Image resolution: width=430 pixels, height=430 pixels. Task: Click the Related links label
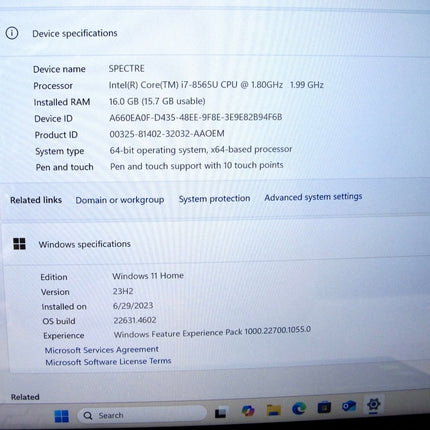[36, 200]
